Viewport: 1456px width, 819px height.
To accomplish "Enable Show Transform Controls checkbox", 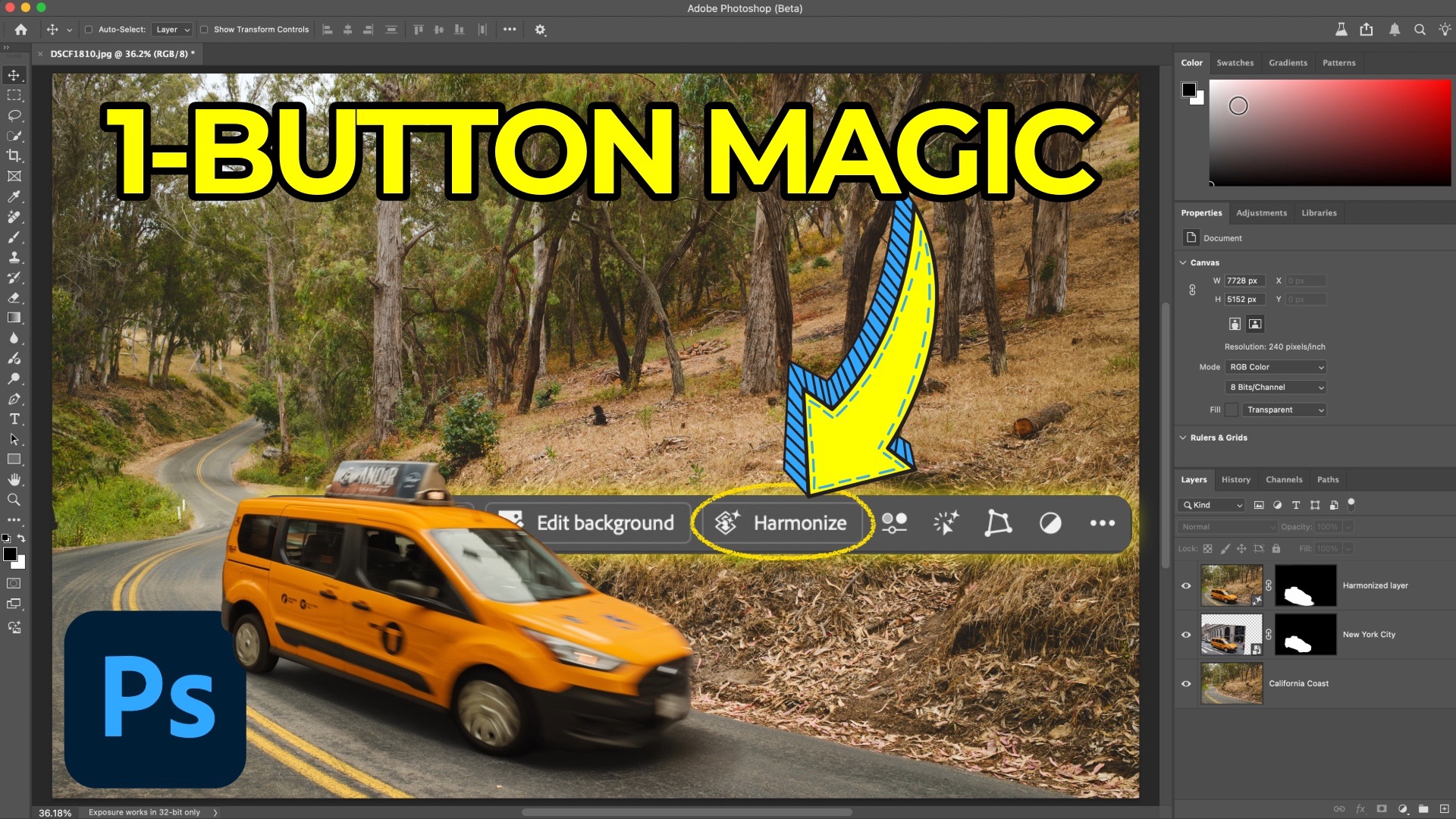I will pos(204,30).
